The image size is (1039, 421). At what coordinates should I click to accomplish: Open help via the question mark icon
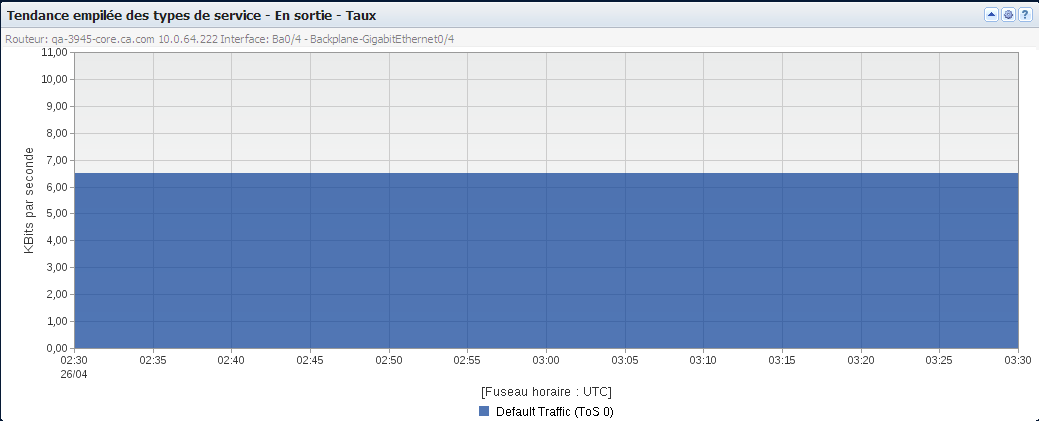[1024, 15]
